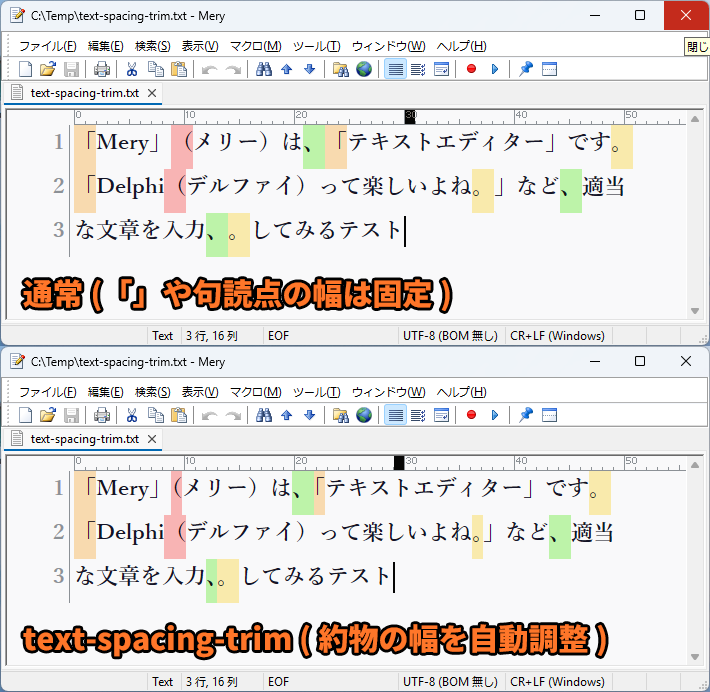This screenshot has width=710, height=692.
Task: Open ウィンドウ(W) menu in top window
Action: point(389,46)
